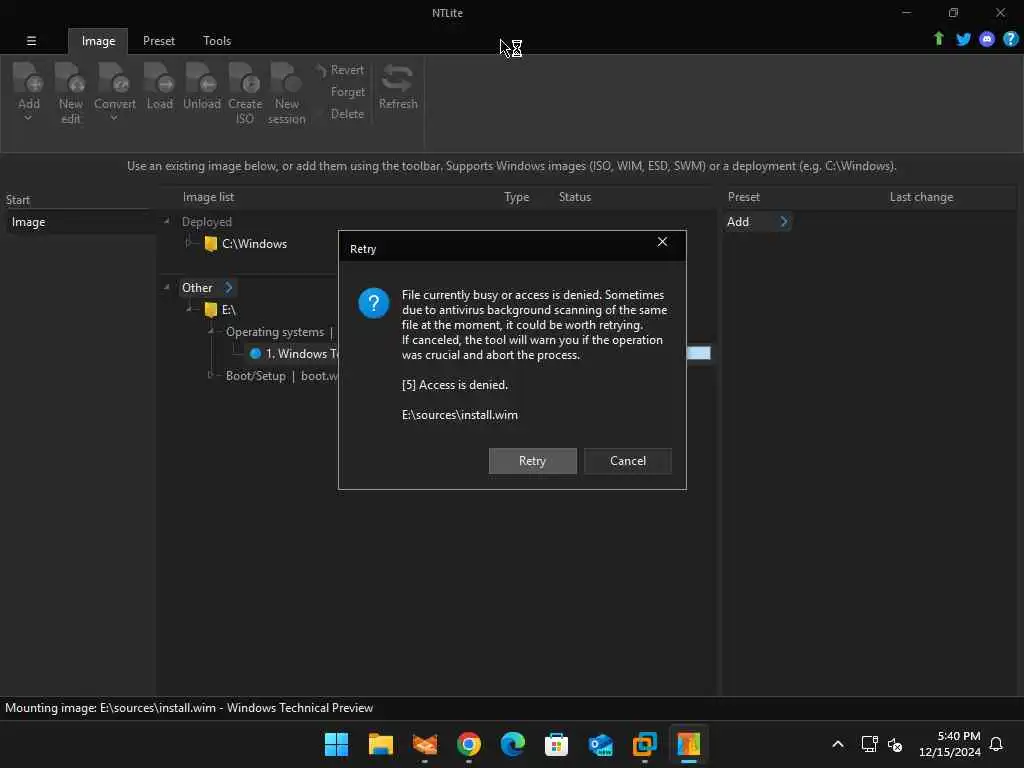Click the Status column header
1024x768 pixels.
pyautogui.click(x=575, y=197)
